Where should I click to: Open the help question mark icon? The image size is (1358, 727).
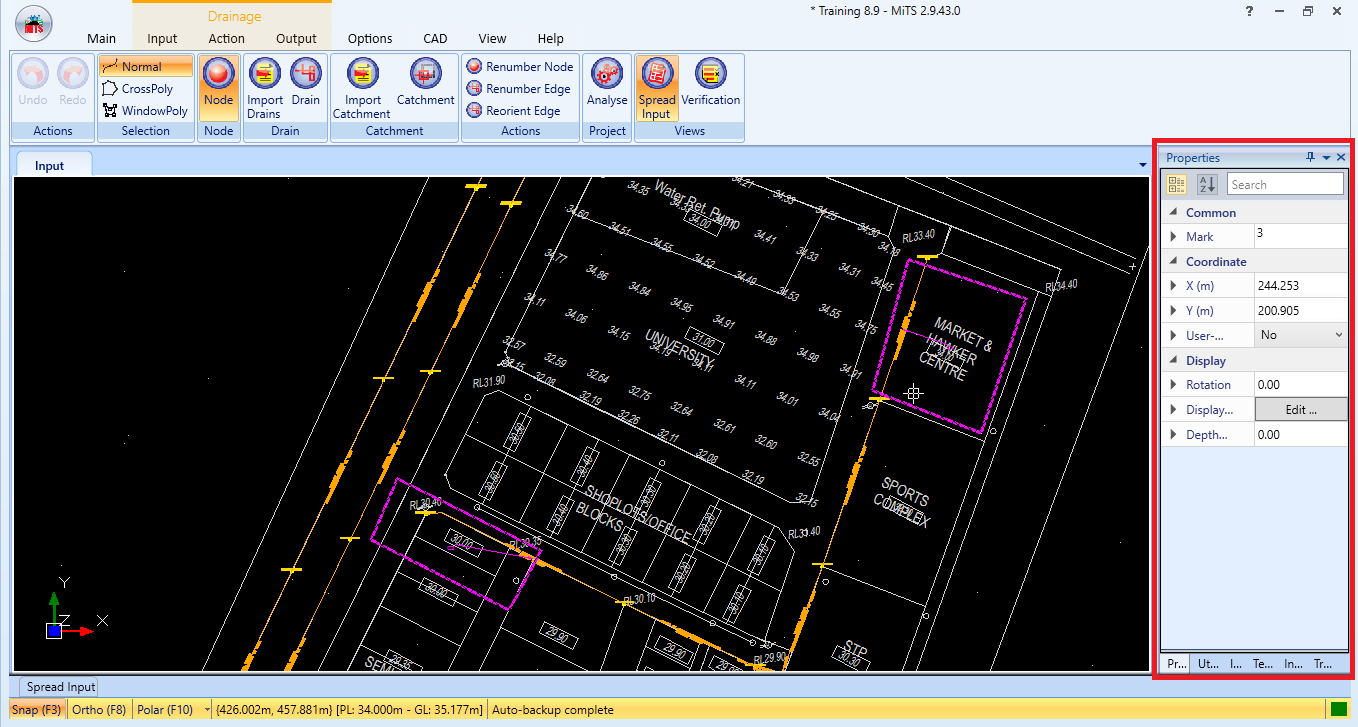click(1249, 11)
